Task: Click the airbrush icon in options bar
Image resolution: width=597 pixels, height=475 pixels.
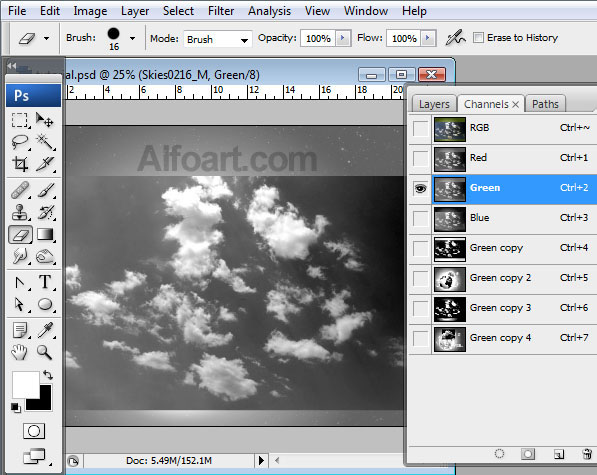Action: click(x=455, y=38)
